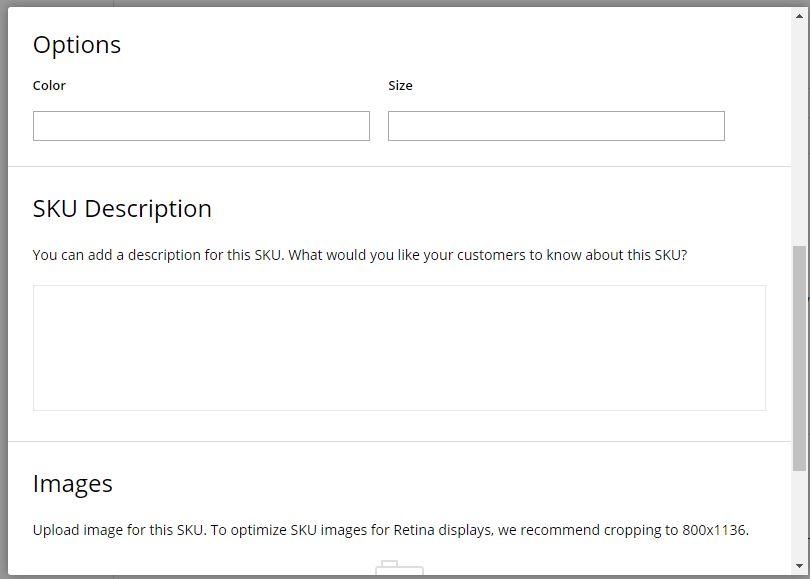The image size is (810, 579).
Task: Focus the Size option input field
Action: tap(556, 126)
